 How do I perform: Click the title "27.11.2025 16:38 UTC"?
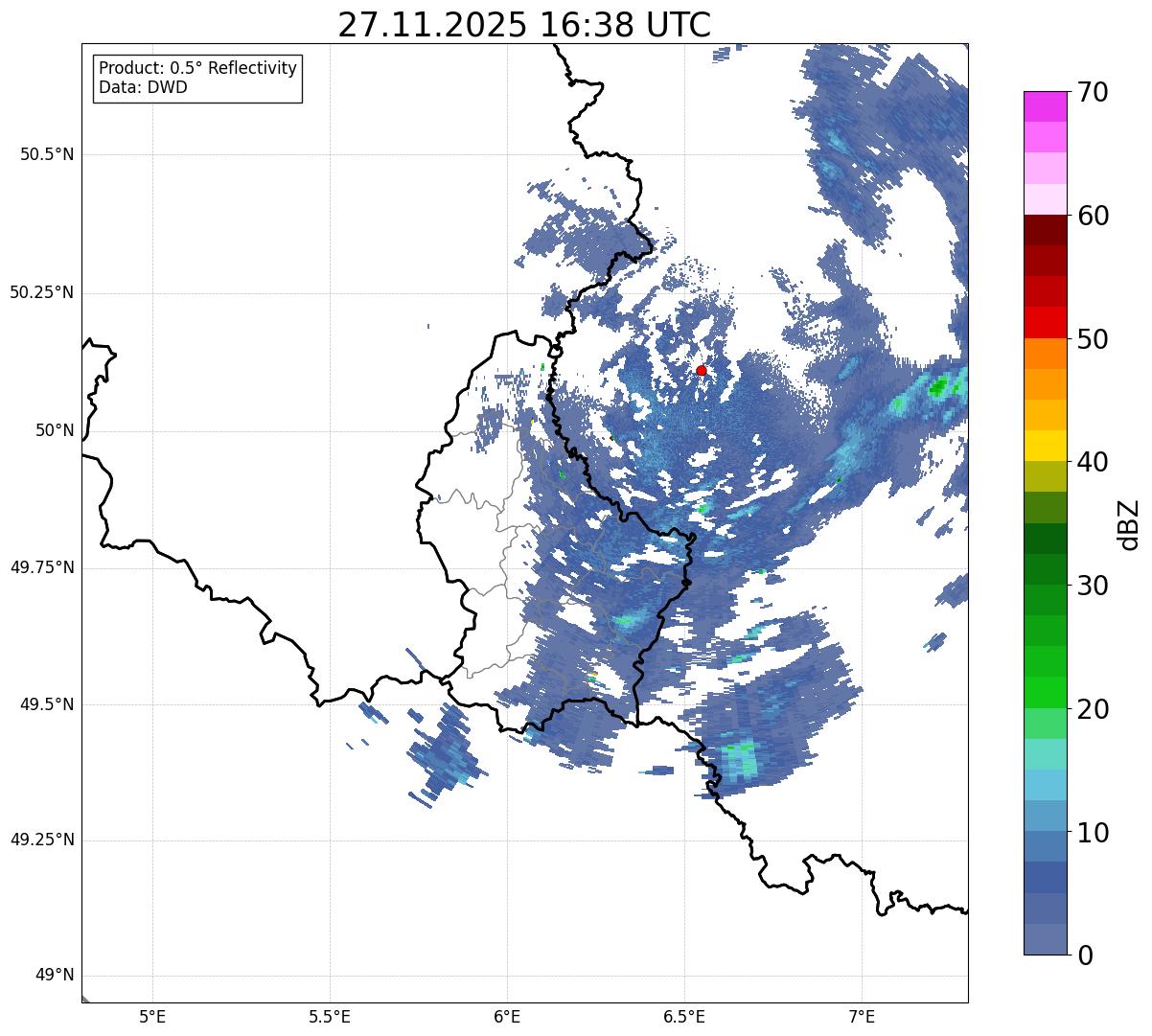(x=524, y=25)
